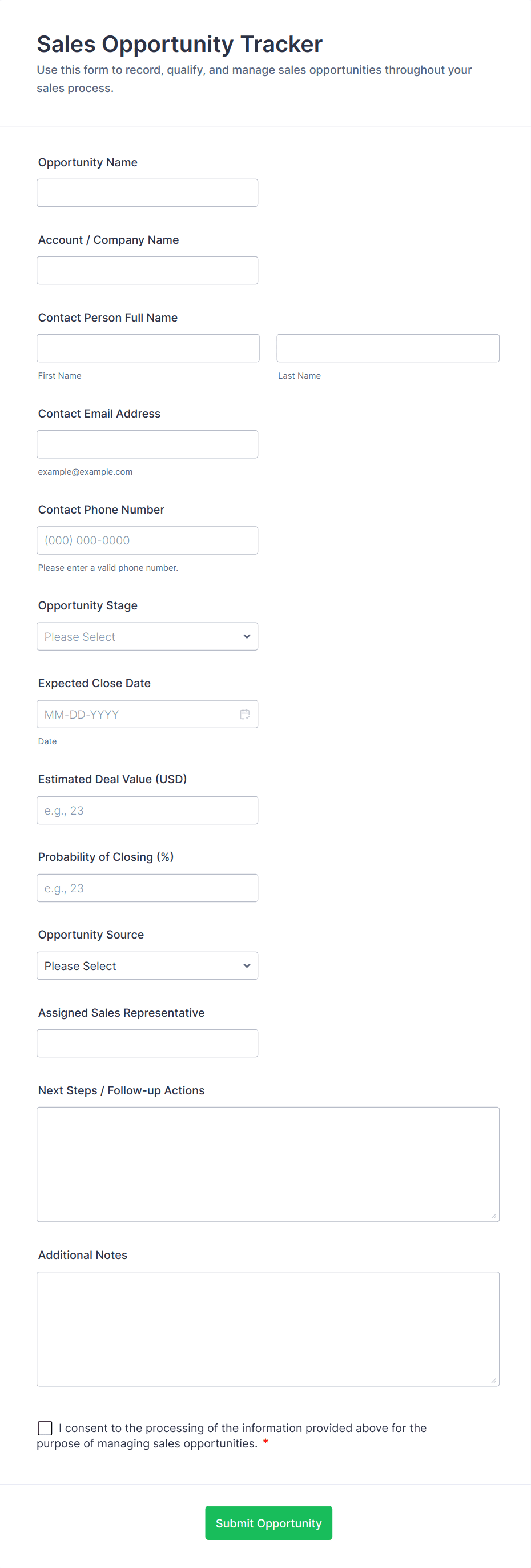The height and width of the screenshot is (1568, 531).
Task: Click the Sales Opportunity Tracker heading
Action: click(x=179, y=43)
